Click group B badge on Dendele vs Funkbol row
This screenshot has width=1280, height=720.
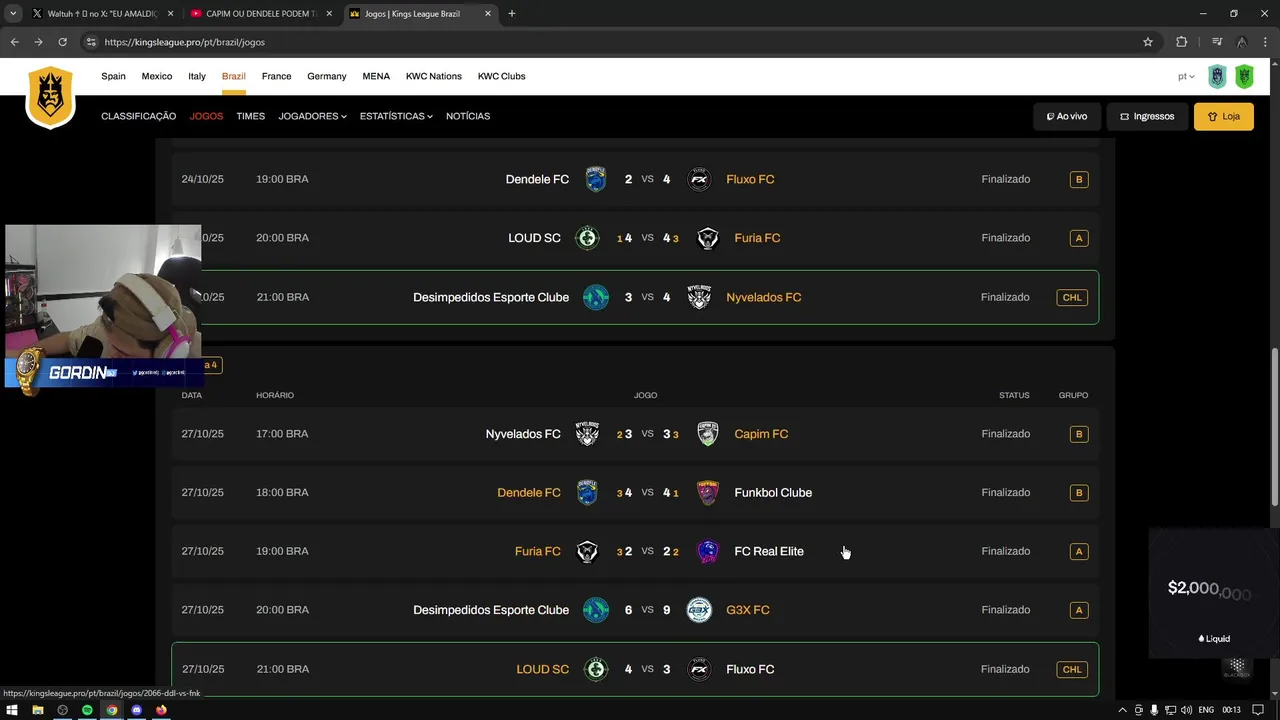point(1078,492)
